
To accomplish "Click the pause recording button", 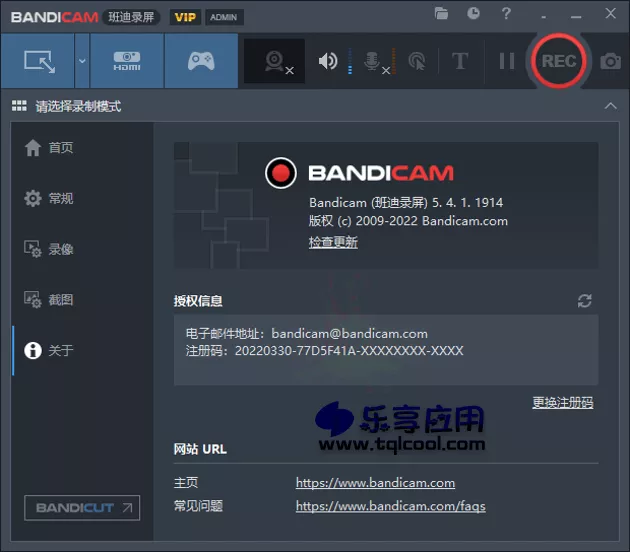I will click(x=507, y=61).
